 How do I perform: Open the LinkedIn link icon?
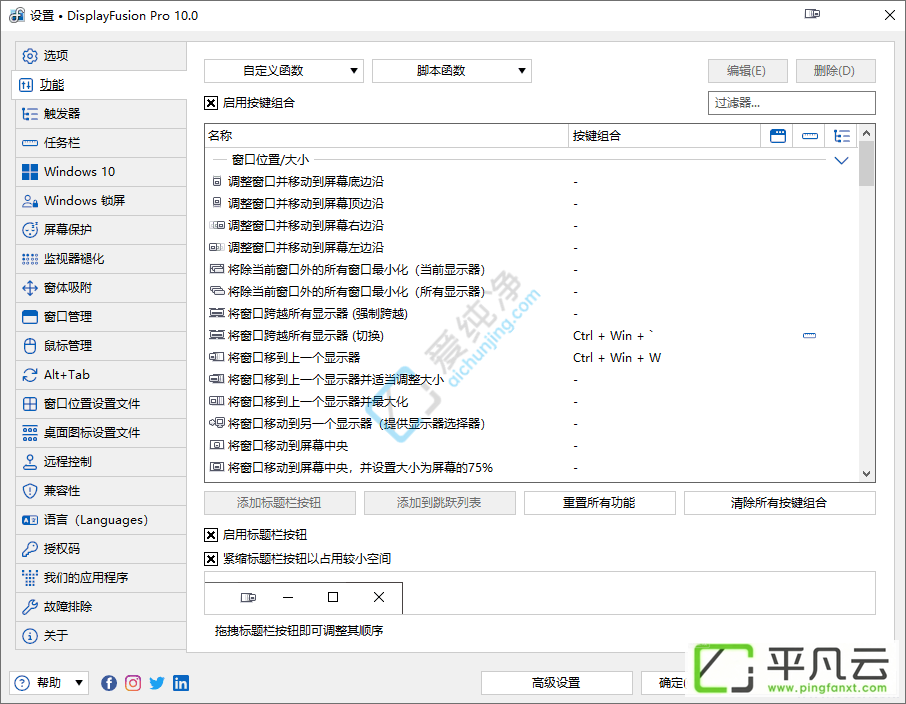tap(181, 683)
